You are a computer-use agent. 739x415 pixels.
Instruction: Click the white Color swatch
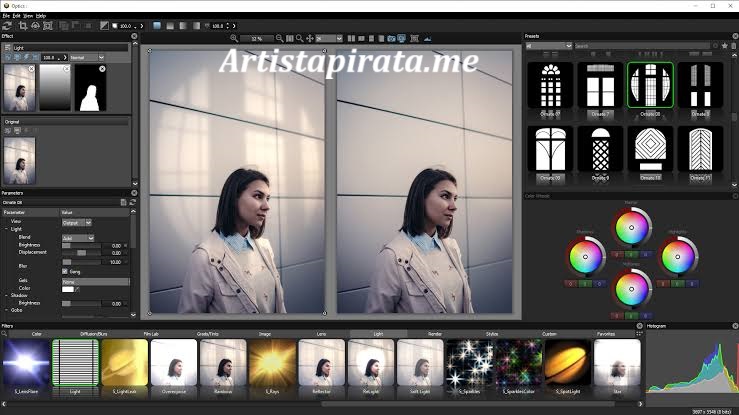click(x=68, y=289)
